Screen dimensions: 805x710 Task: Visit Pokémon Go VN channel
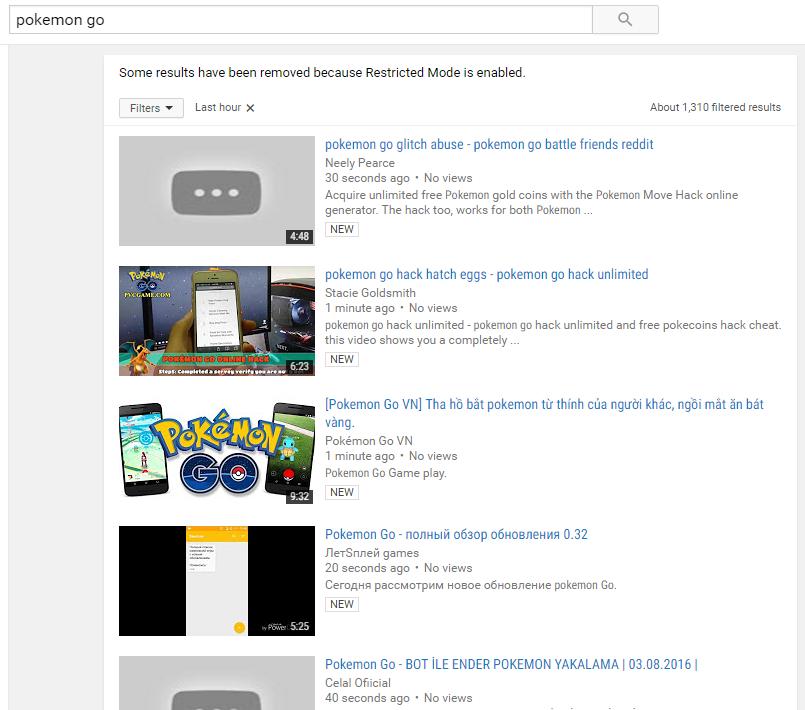coord(369,440)
